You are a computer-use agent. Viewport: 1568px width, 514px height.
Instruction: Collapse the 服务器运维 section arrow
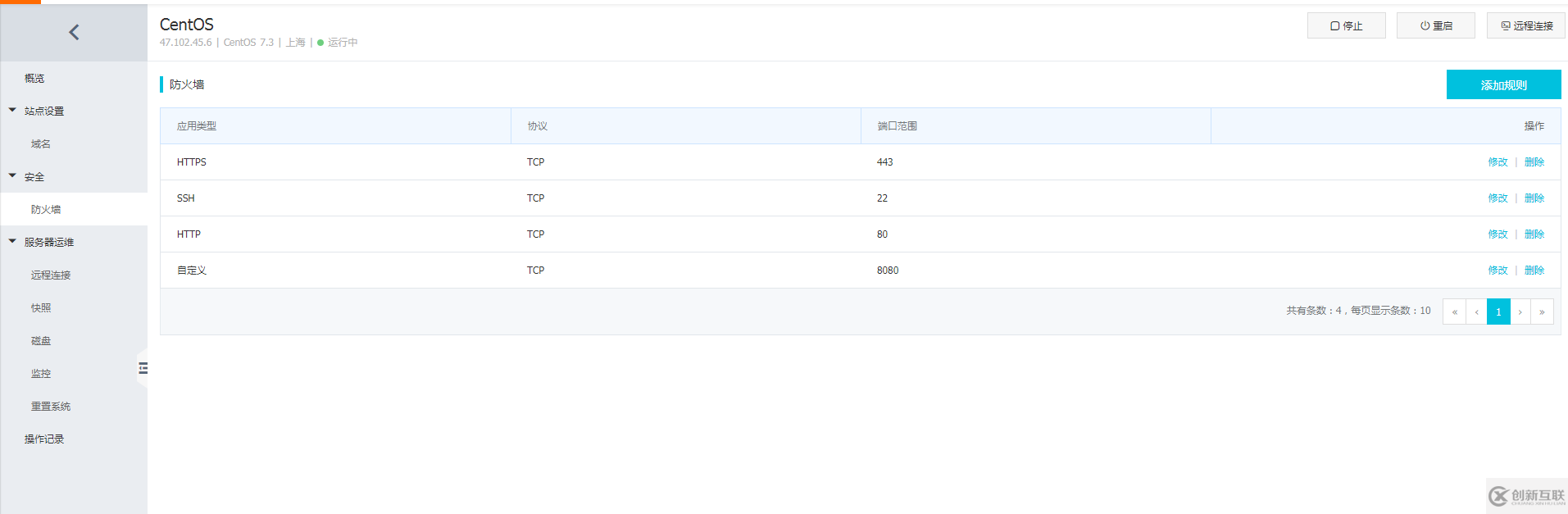coord(12,241)
